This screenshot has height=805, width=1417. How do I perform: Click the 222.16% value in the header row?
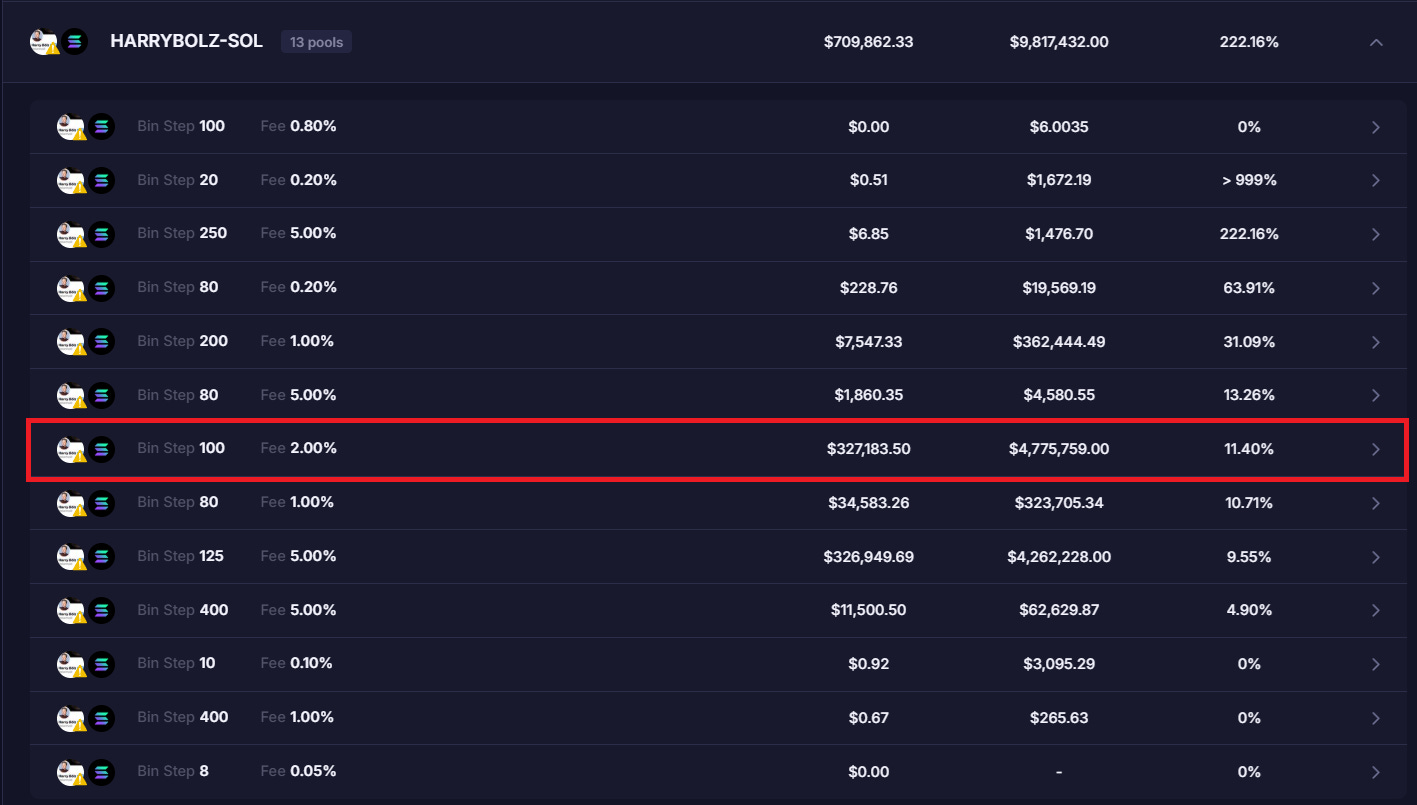[1249, 42]
